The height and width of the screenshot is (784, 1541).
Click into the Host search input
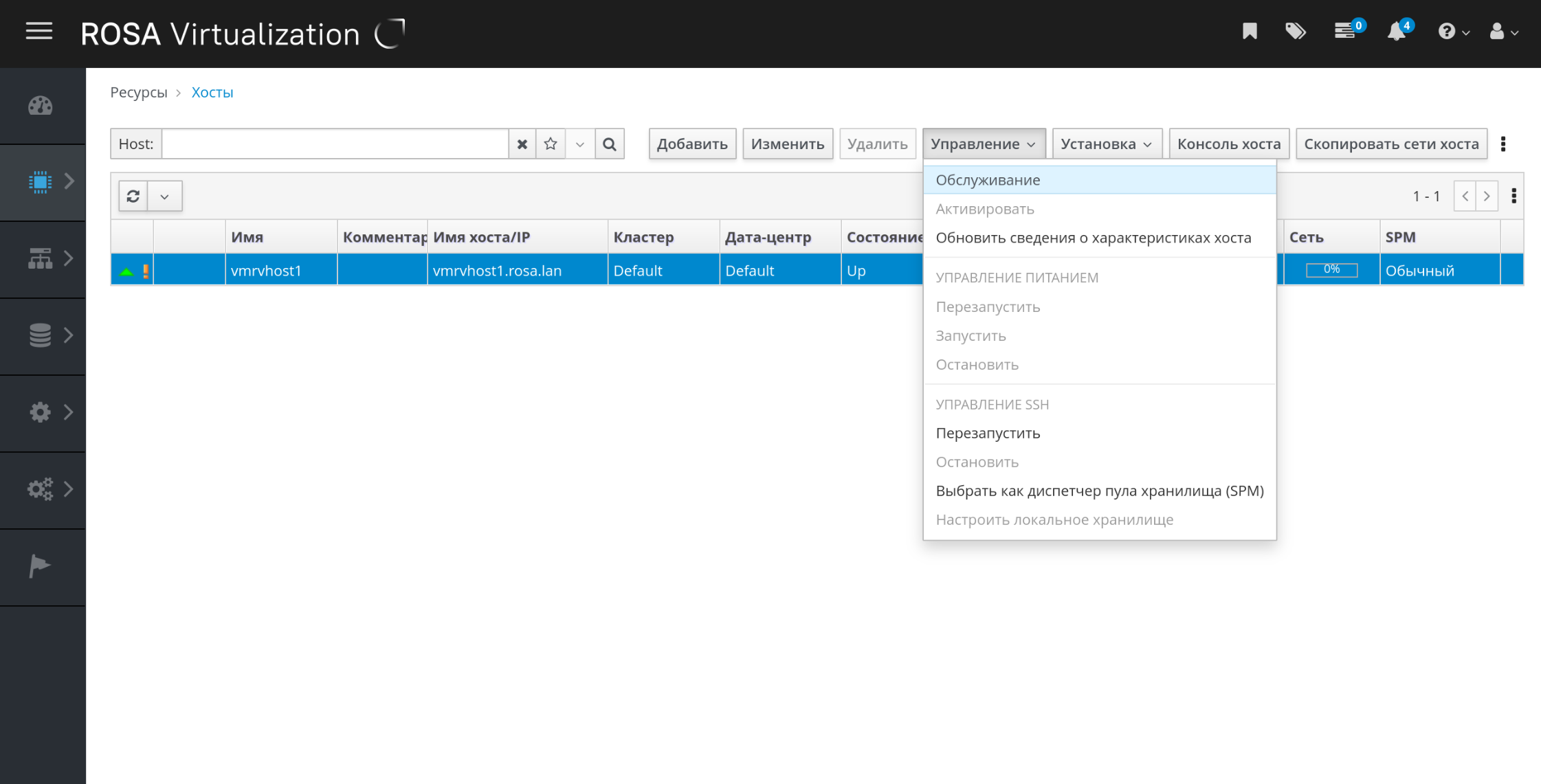click(335, 144)
